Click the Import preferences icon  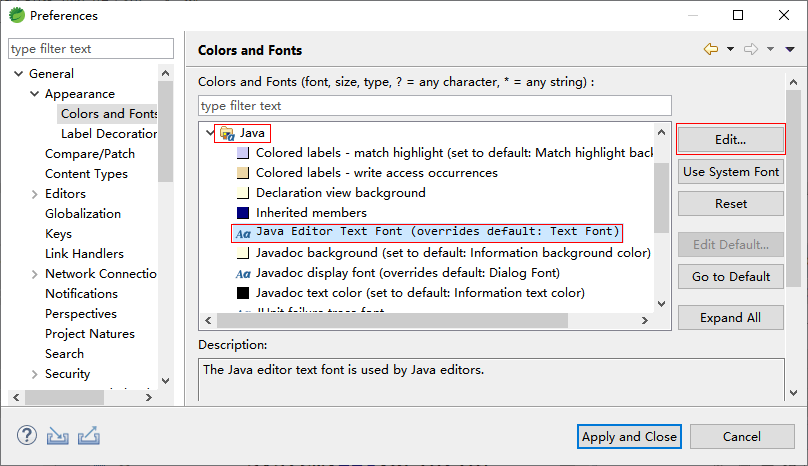(58, 436)
